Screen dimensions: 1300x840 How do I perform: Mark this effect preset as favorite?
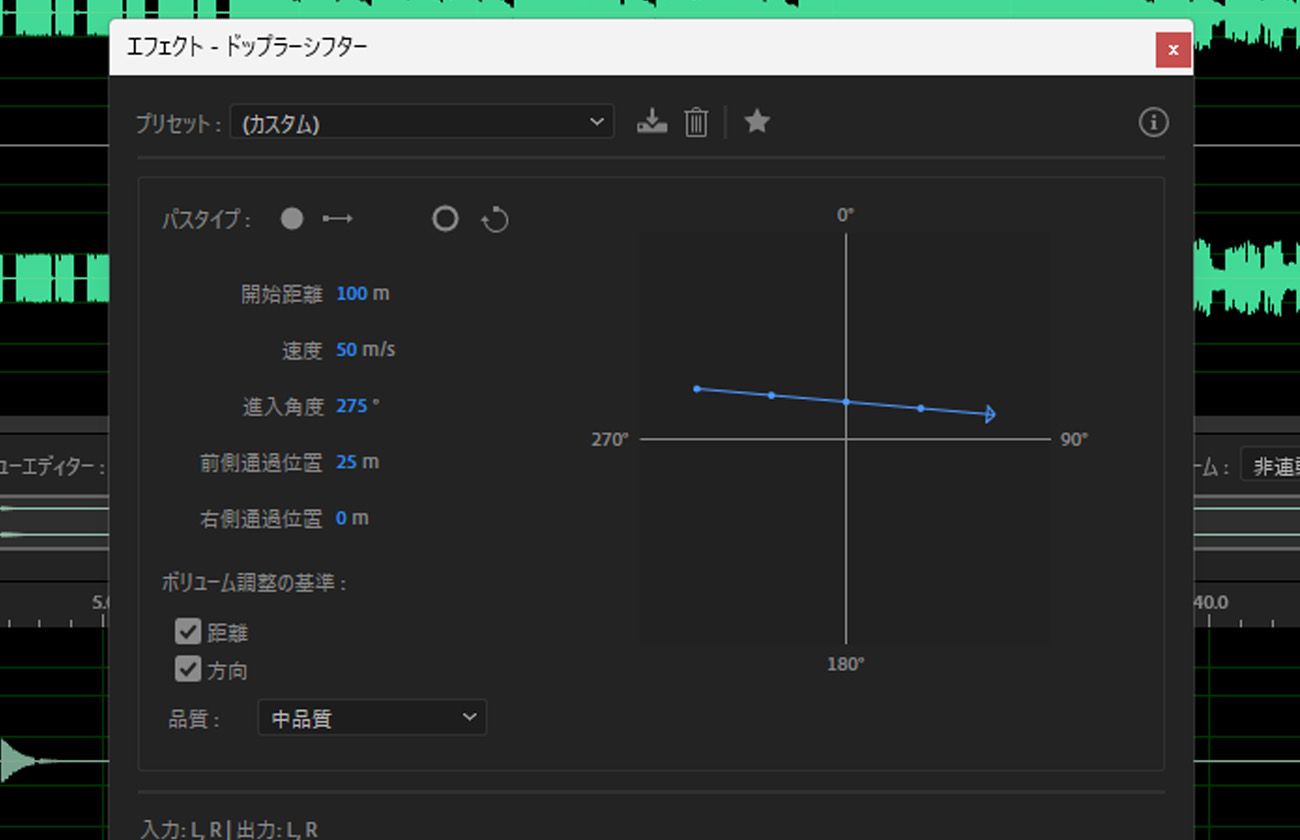pos(757,121)
